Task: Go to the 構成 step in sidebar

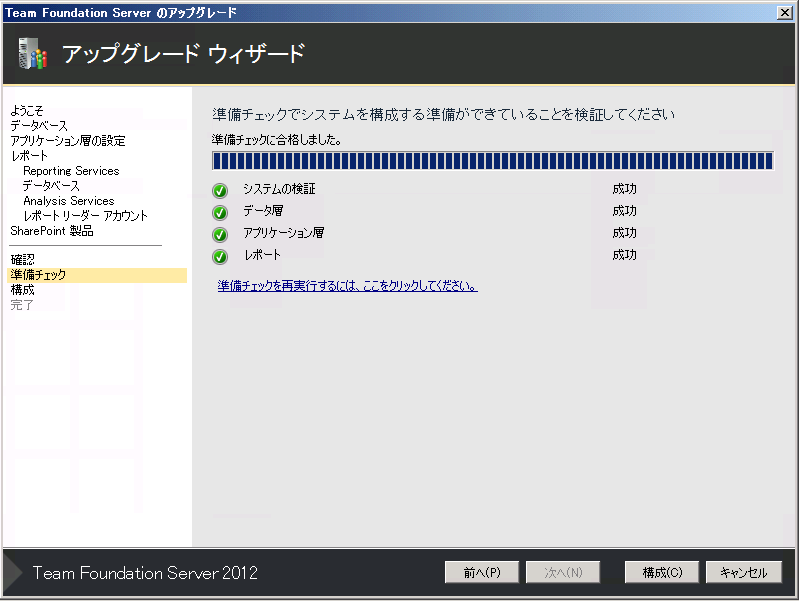Action: pos(22,290)
